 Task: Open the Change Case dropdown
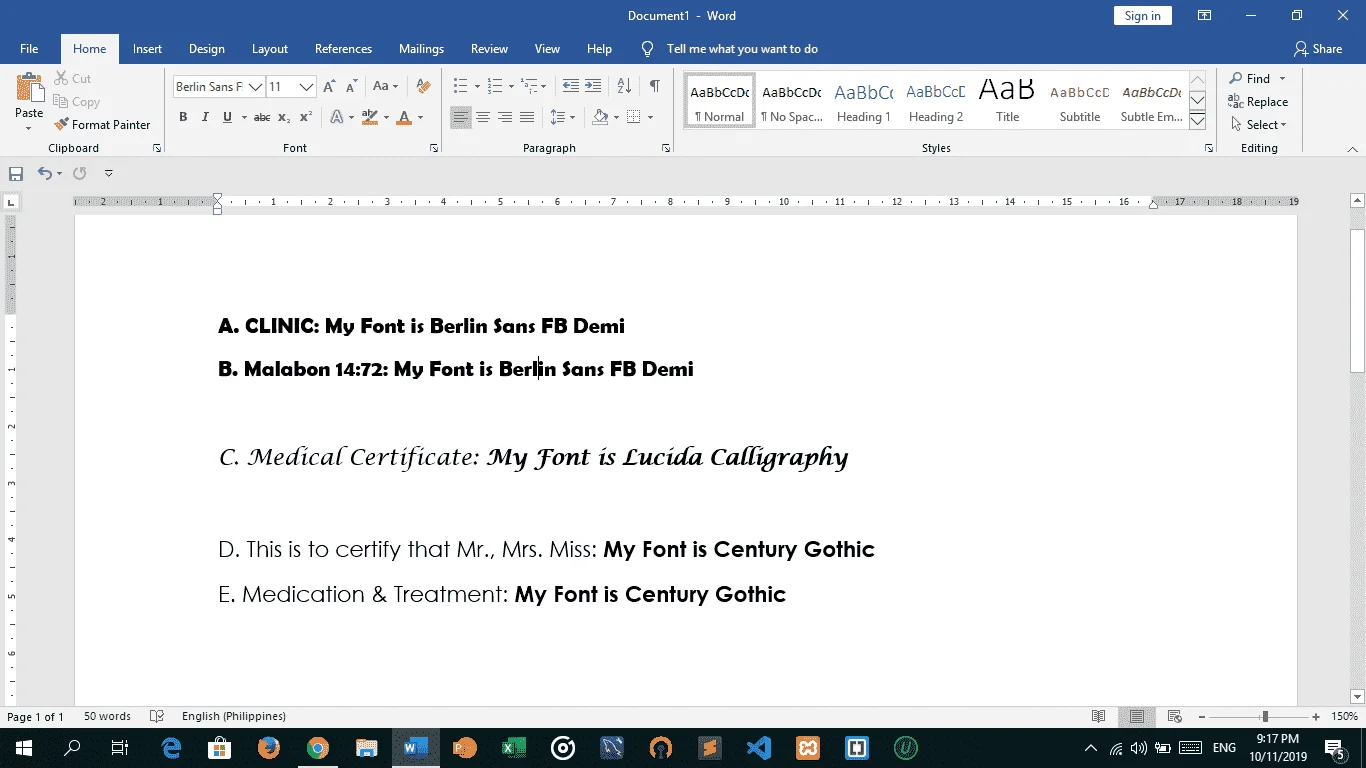click(x=385, y=87)
